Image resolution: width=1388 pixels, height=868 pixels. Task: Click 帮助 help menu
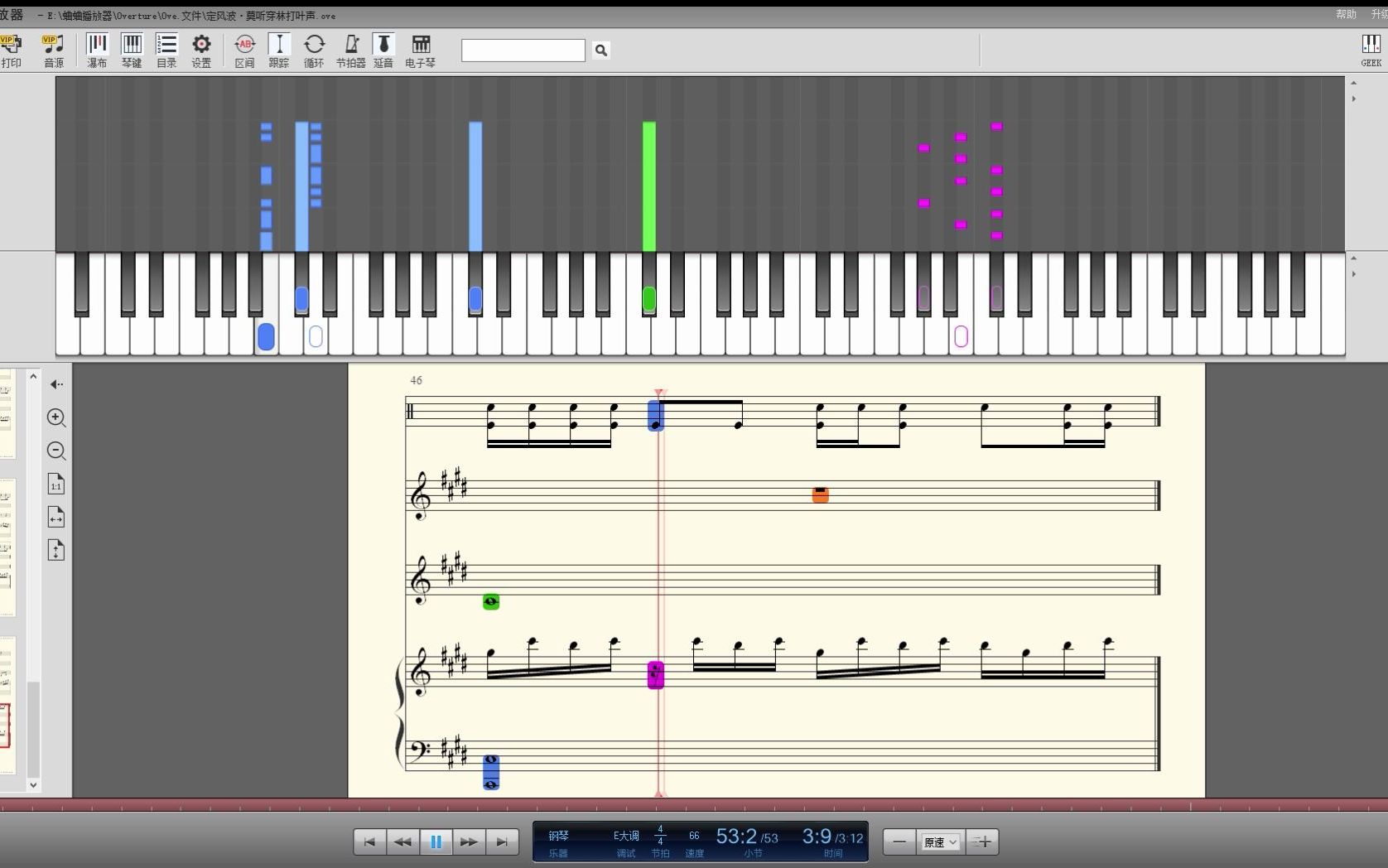pyautogui.click(x=1346, y=14)
